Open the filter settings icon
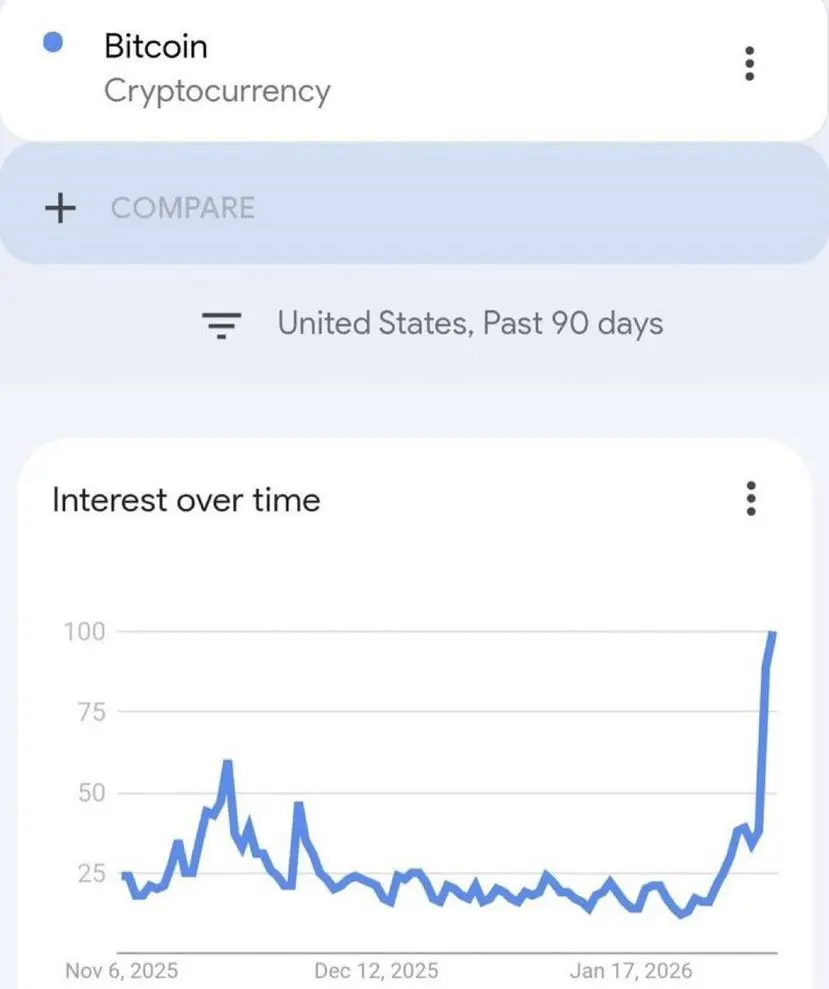The image size is (829, 989). (x=222, y=324)
